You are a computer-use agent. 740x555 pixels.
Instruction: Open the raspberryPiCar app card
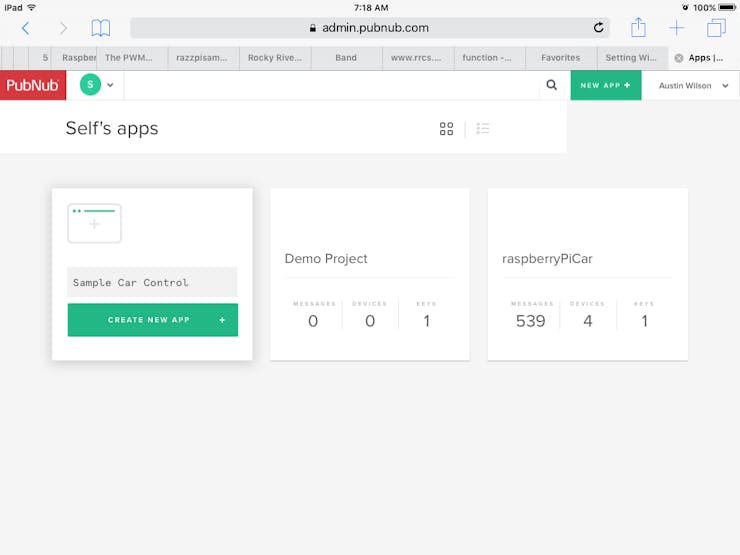pos(588,274)
